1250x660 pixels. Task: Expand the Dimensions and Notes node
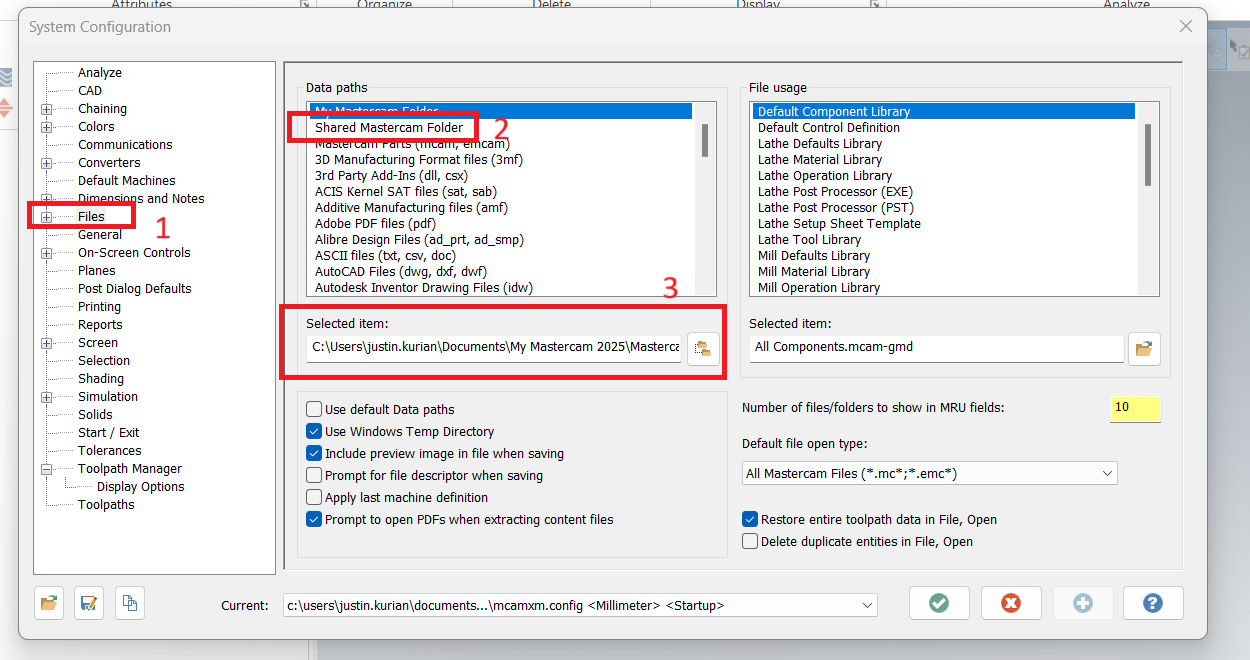[x=46, y=199]
